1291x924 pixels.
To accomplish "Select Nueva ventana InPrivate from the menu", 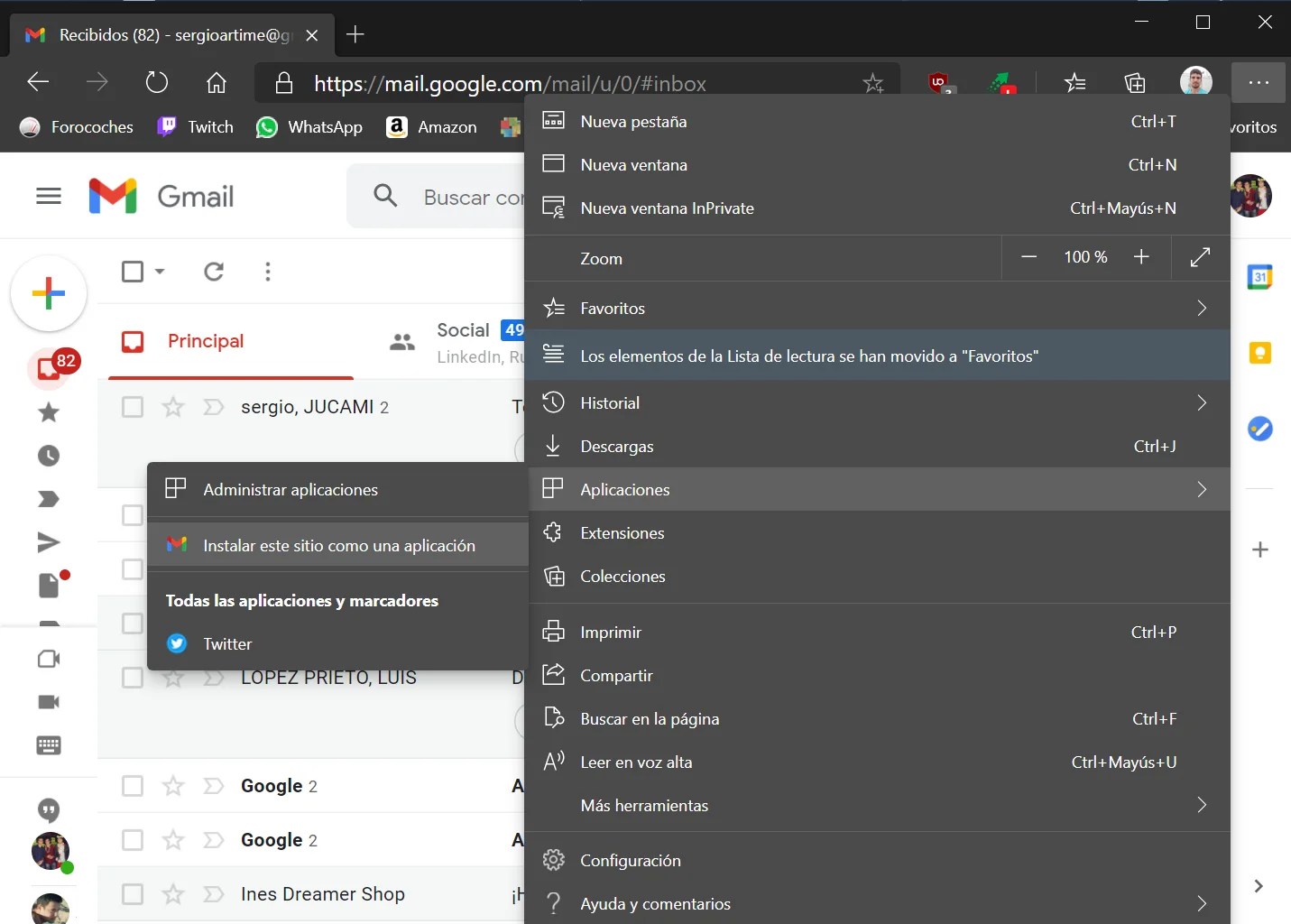I will coord(667,208).
